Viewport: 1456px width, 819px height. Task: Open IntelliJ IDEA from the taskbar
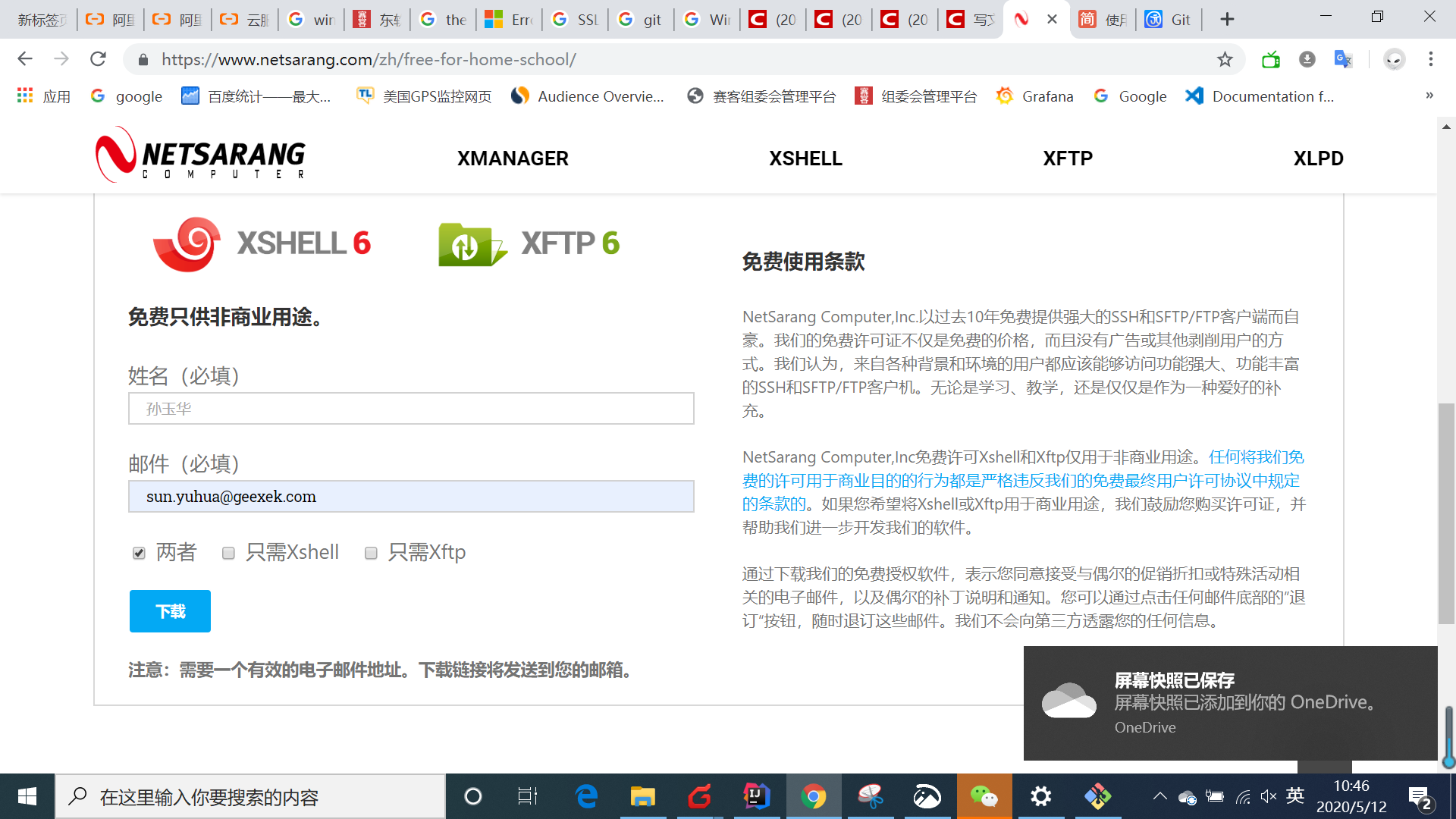(x=757, y=796)
